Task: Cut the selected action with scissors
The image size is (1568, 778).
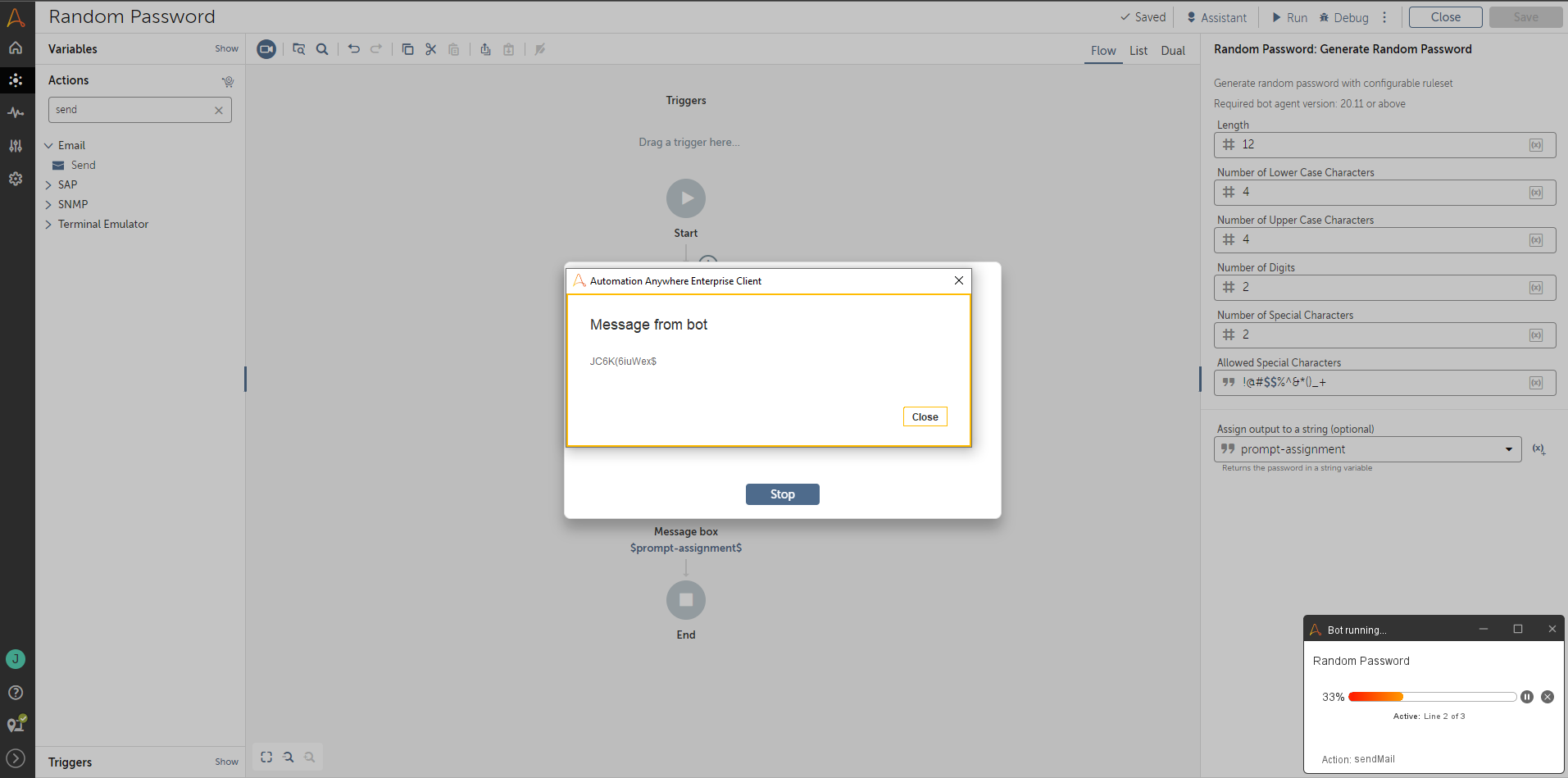Action: point(431,49)
